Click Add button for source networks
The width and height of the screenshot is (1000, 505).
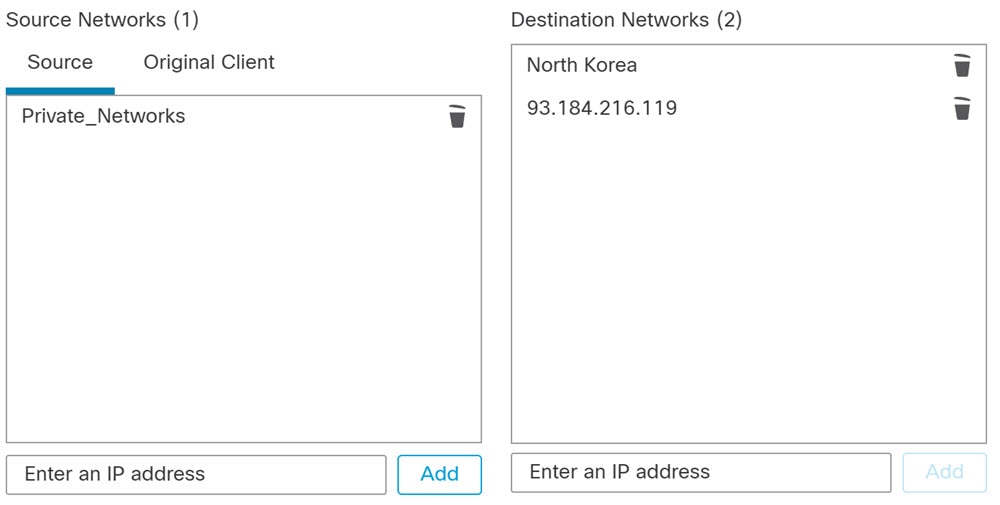[x=439, y=474]
